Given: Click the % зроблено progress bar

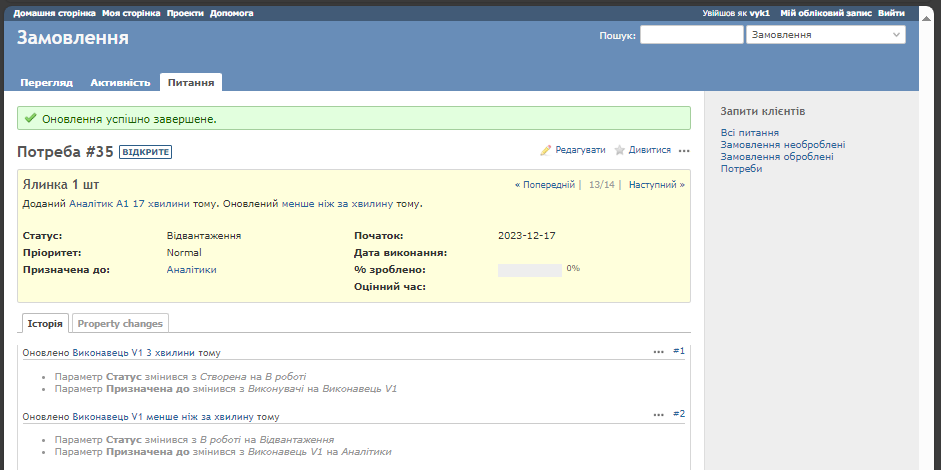Looking at the screenshot, I should click(530, 270).
